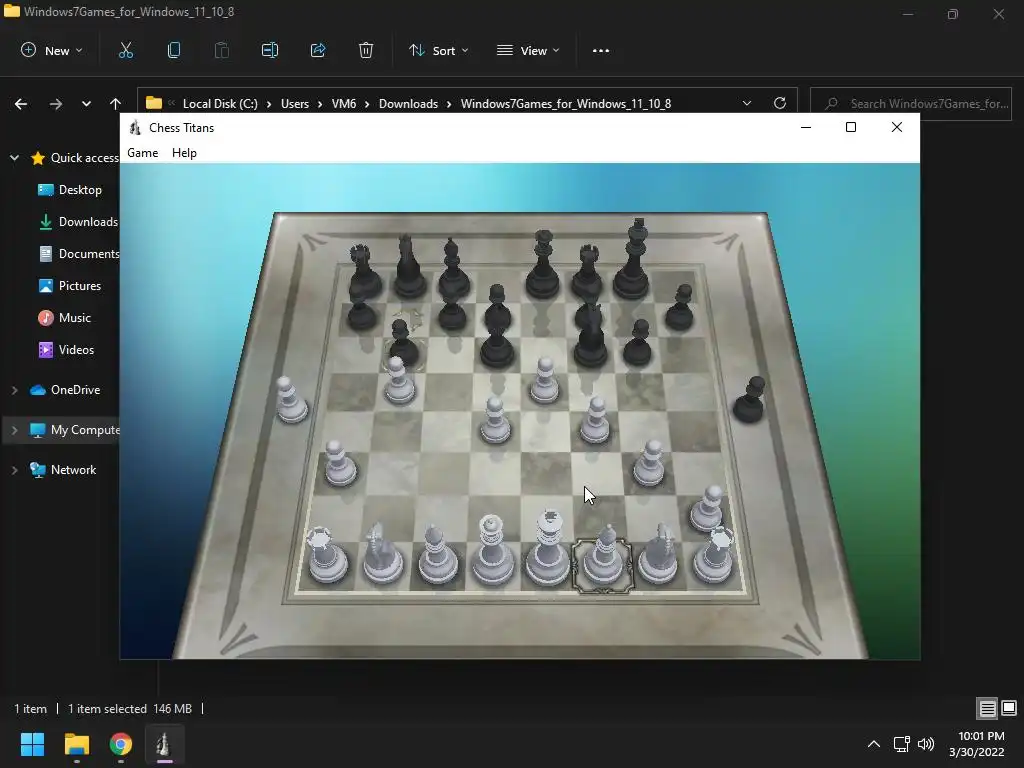Open network status tray icon
This screenshot has width=1024, height=768.
(902, 744)
